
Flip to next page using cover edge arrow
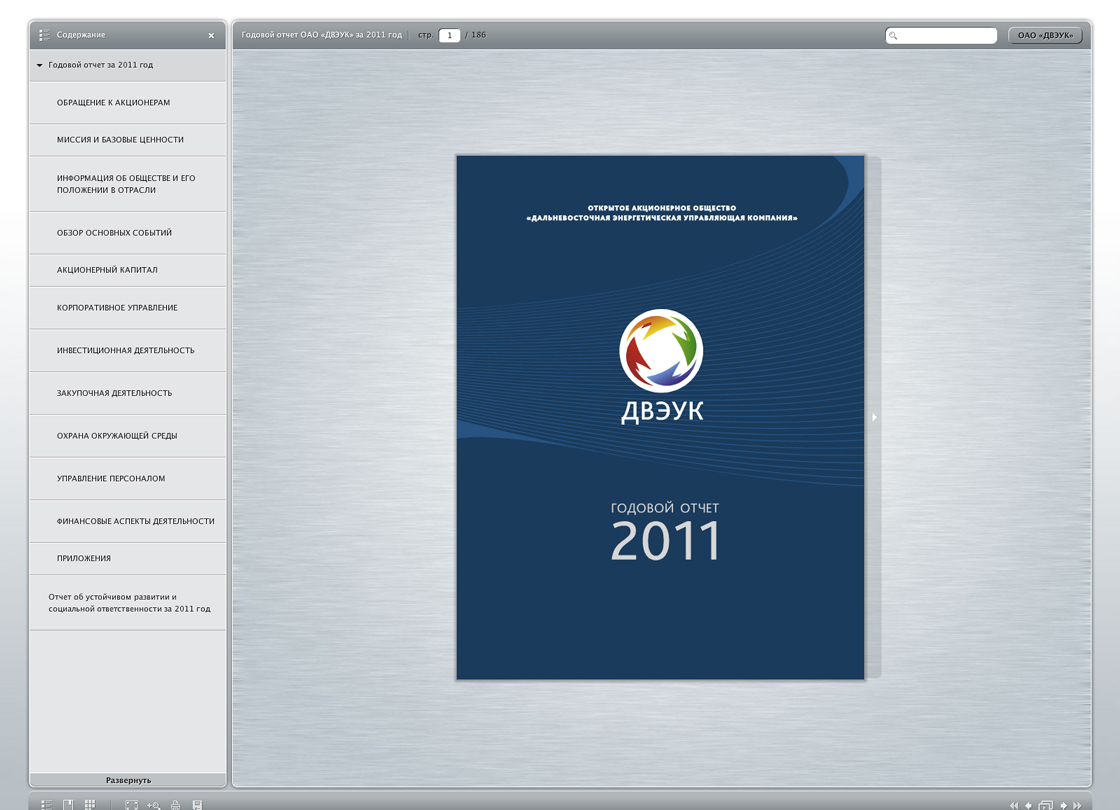pos(874,417)
